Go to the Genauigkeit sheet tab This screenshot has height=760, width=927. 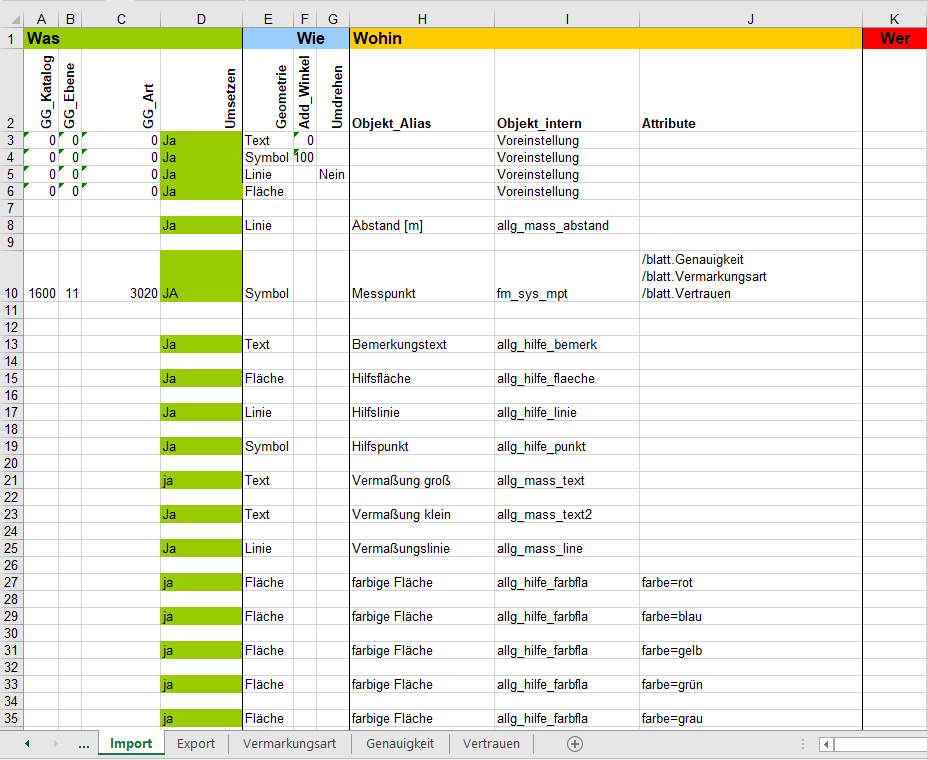pyautogui.click(x=400, y=744)
